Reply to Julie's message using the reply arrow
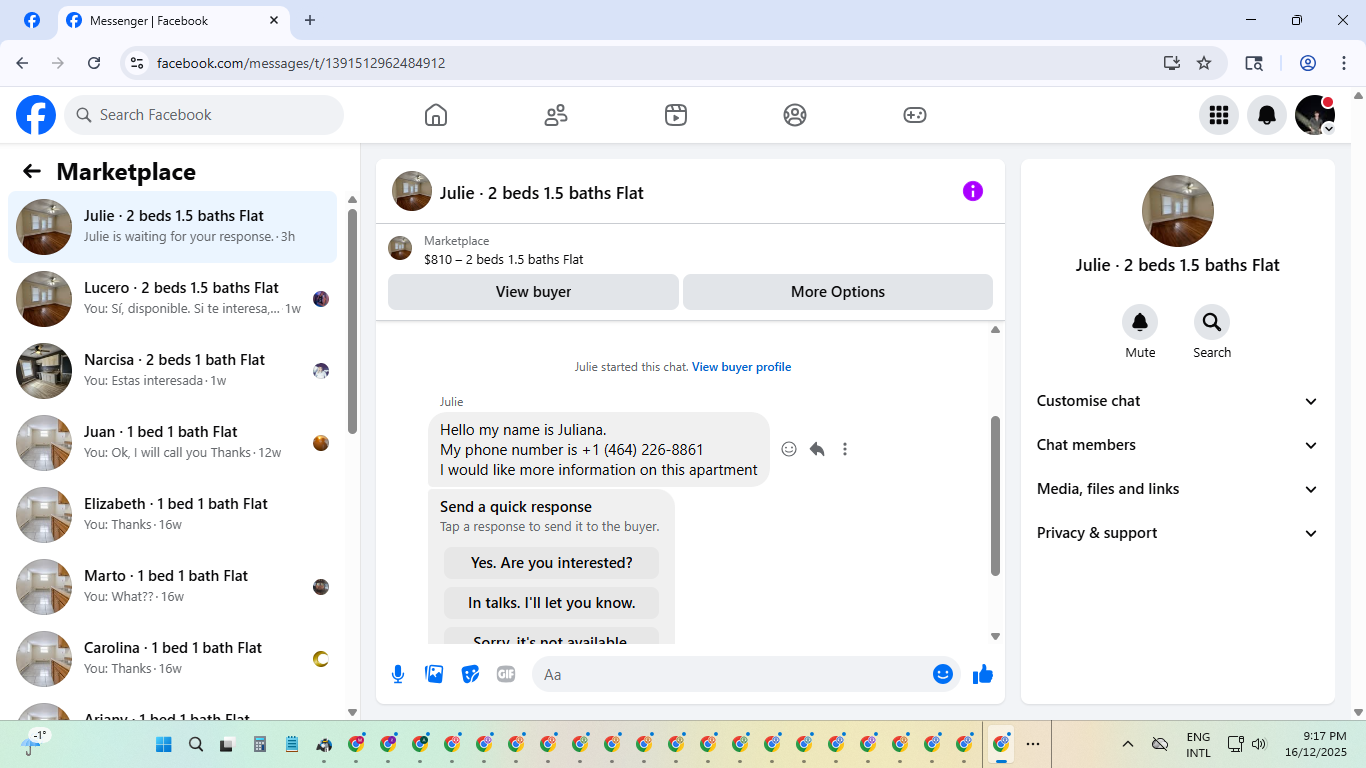Image resolution: width=1366 pixels, height=768 pixels. tap(817, 449)
